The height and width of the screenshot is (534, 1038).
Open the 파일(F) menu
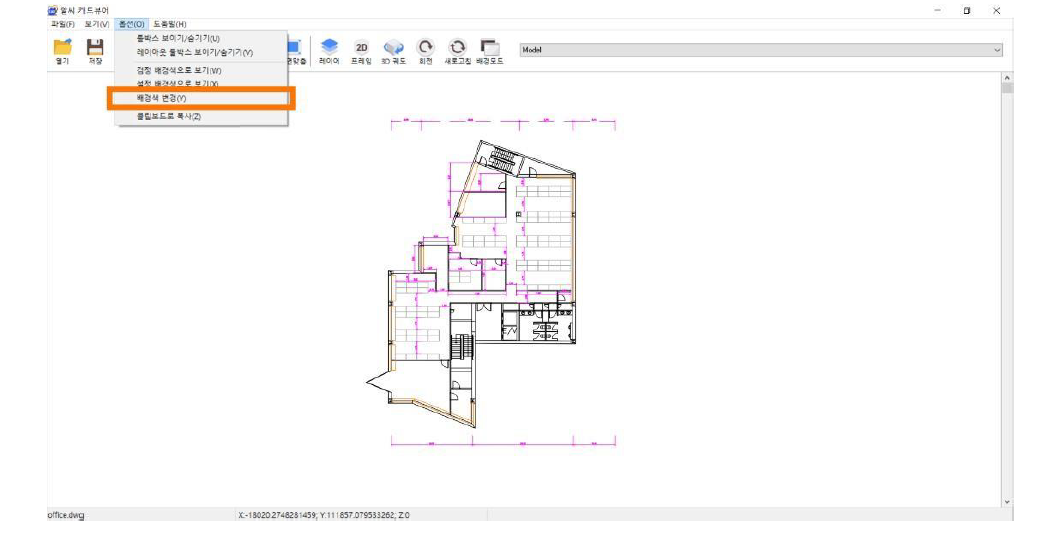(63, 24)
